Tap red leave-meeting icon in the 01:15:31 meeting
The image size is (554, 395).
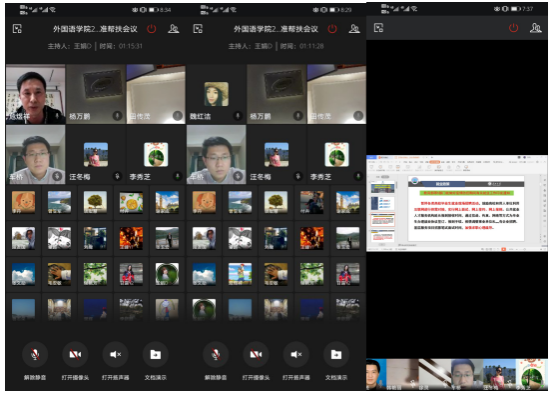[x=152, y=29]
